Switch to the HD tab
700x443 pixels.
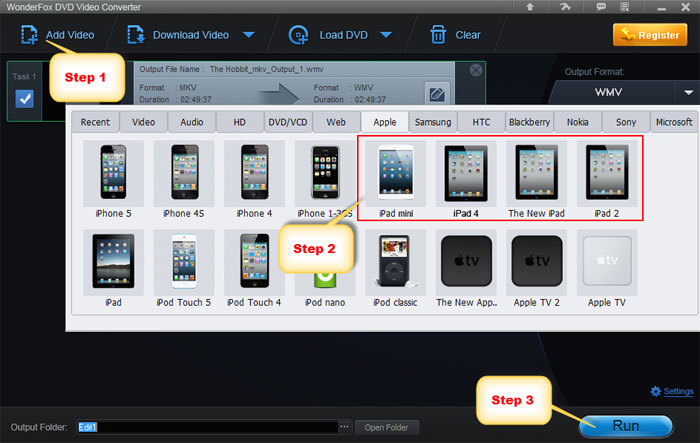coord(240,122)
